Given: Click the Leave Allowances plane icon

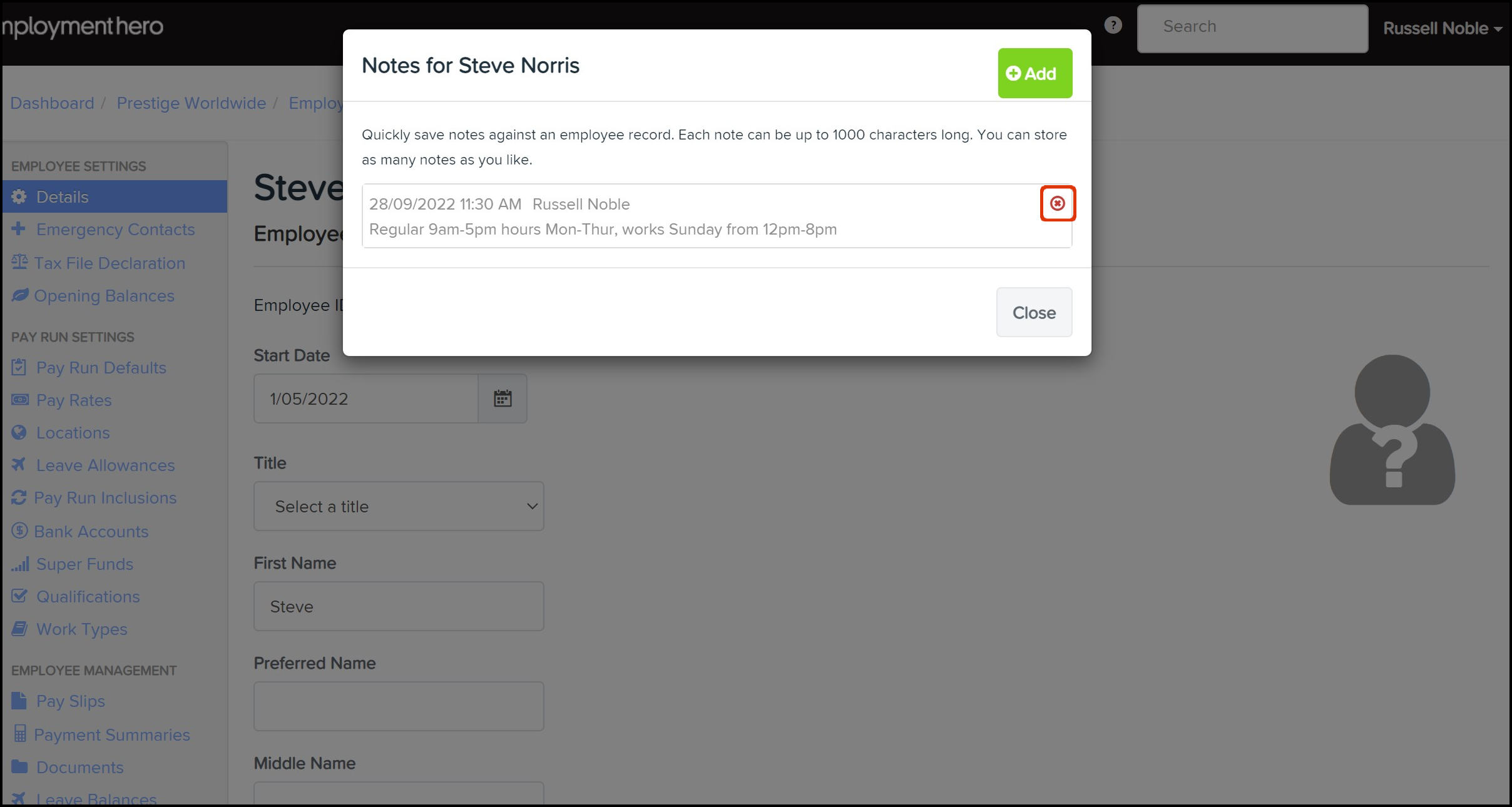Looking at the screenshot, I should 19,465.
